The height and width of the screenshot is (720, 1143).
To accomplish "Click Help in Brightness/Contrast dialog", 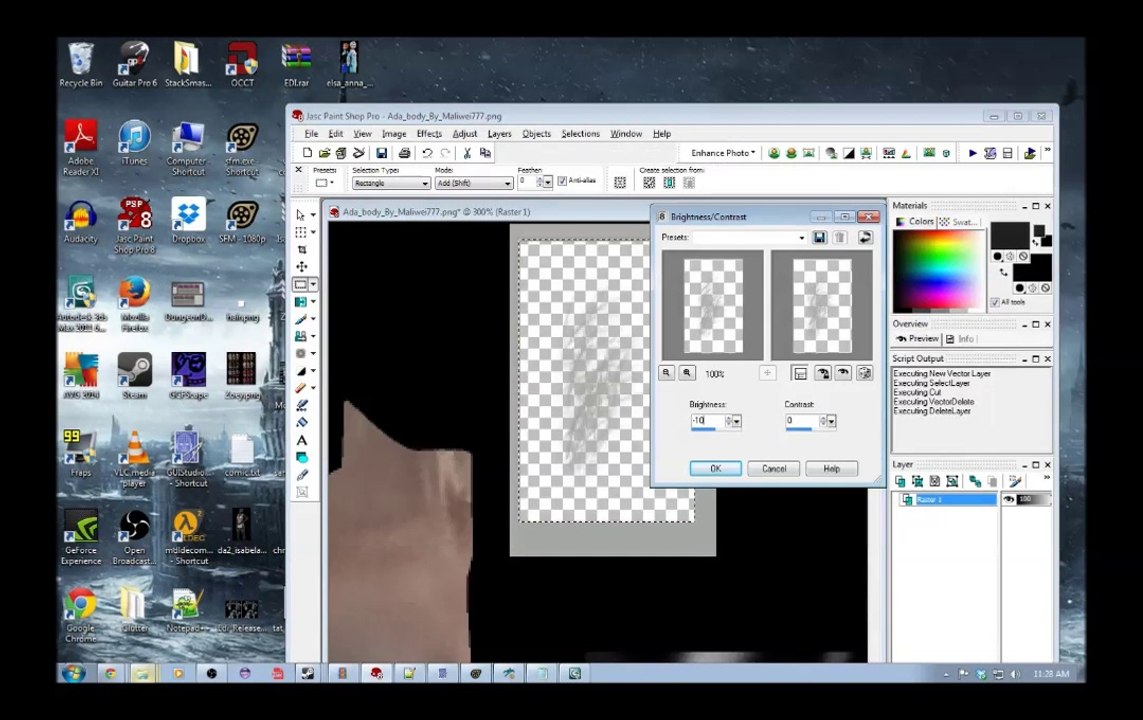I will [x=832, y=469].
